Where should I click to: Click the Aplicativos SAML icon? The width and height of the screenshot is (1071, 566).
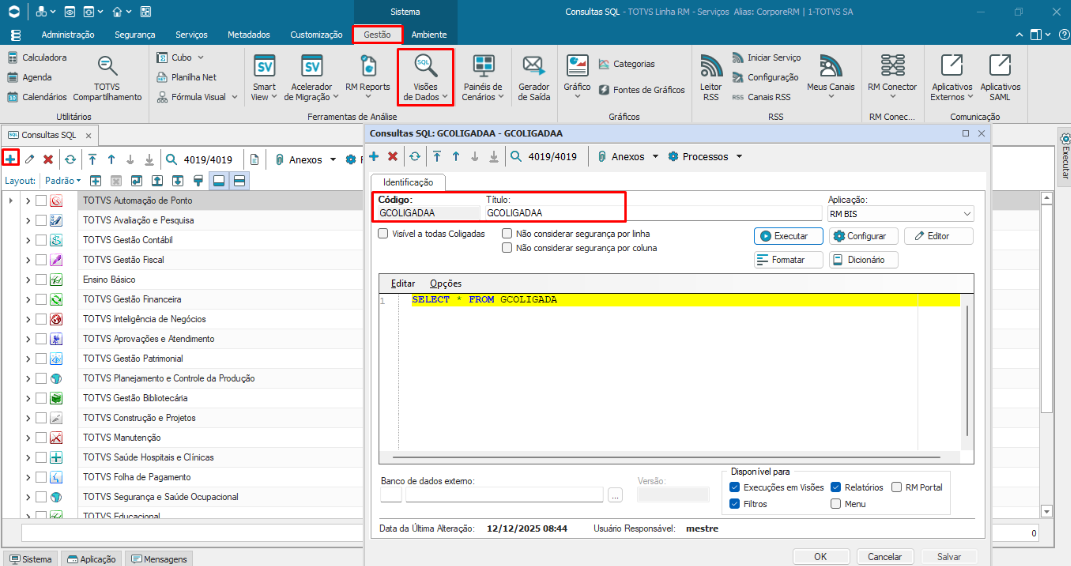1000,77
